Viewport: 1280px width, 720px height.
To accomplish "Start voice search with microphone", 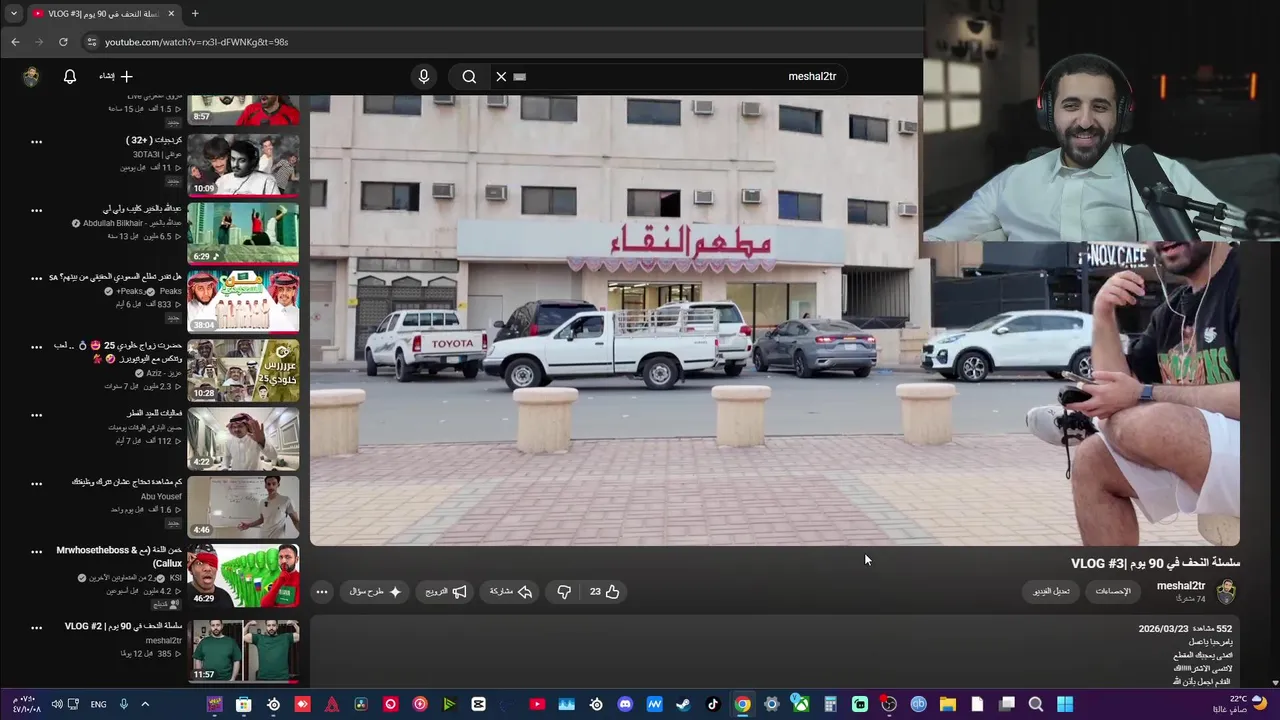I will pyautogui.click(x=424, y=76).
